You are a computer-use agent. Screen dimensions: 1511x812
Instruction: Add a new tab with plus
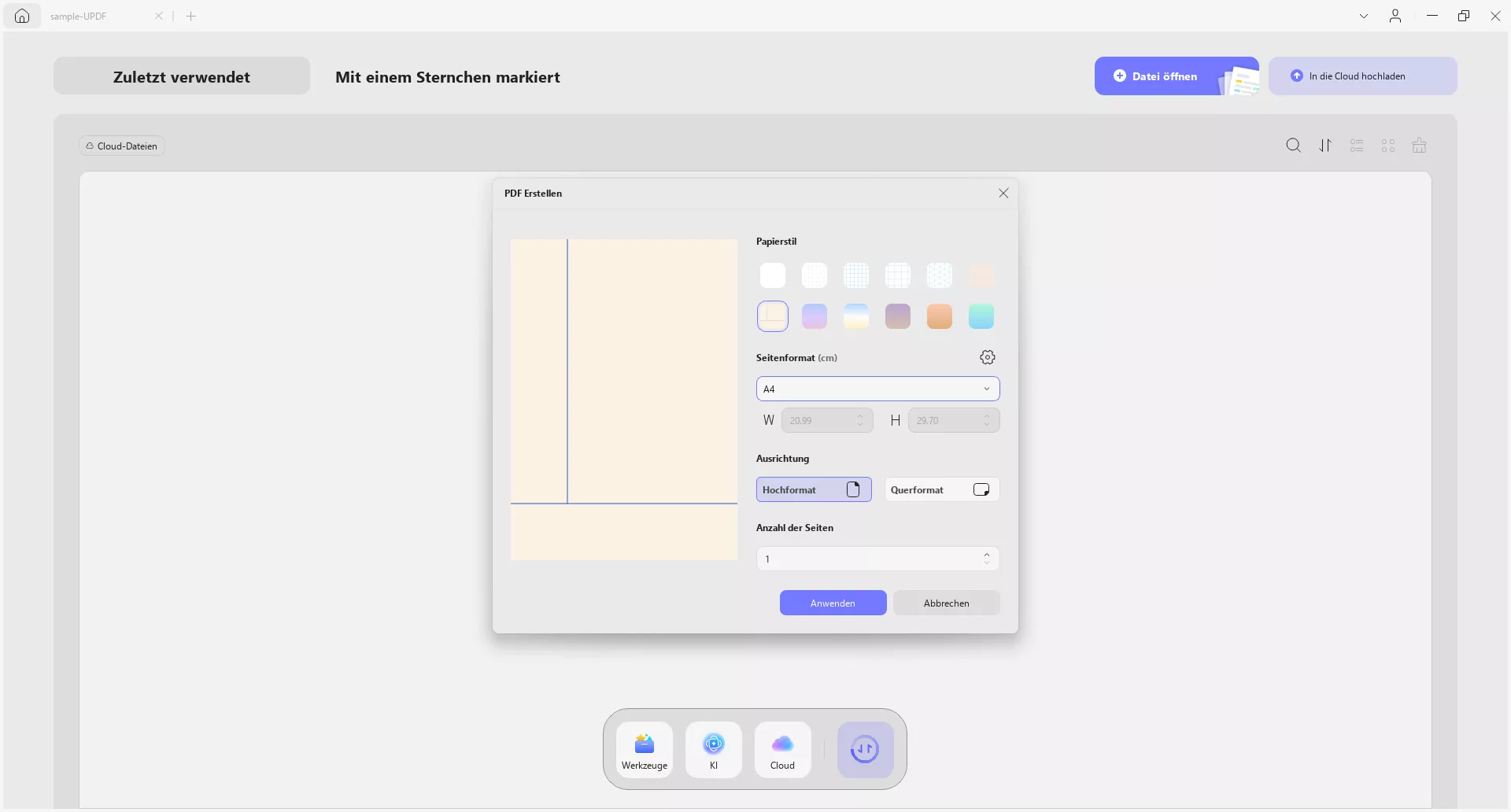coord(191,16)
